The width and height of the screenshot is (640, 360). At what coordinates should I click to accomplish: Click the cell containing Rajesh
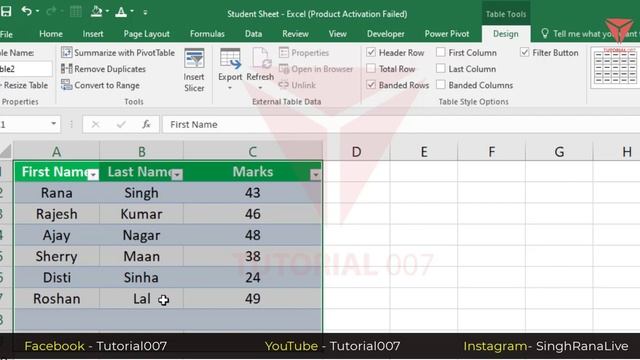pos(56,214)
